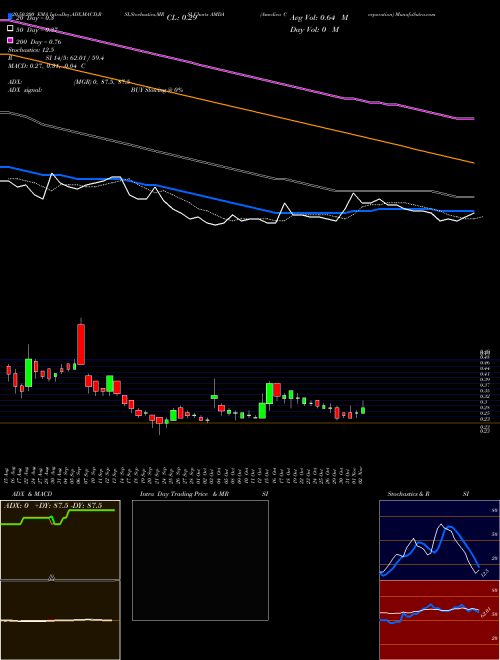This screenshot has height=660, width=500.
Task: Click the "62.01" value label on RSI line
Action: (485, 610)
